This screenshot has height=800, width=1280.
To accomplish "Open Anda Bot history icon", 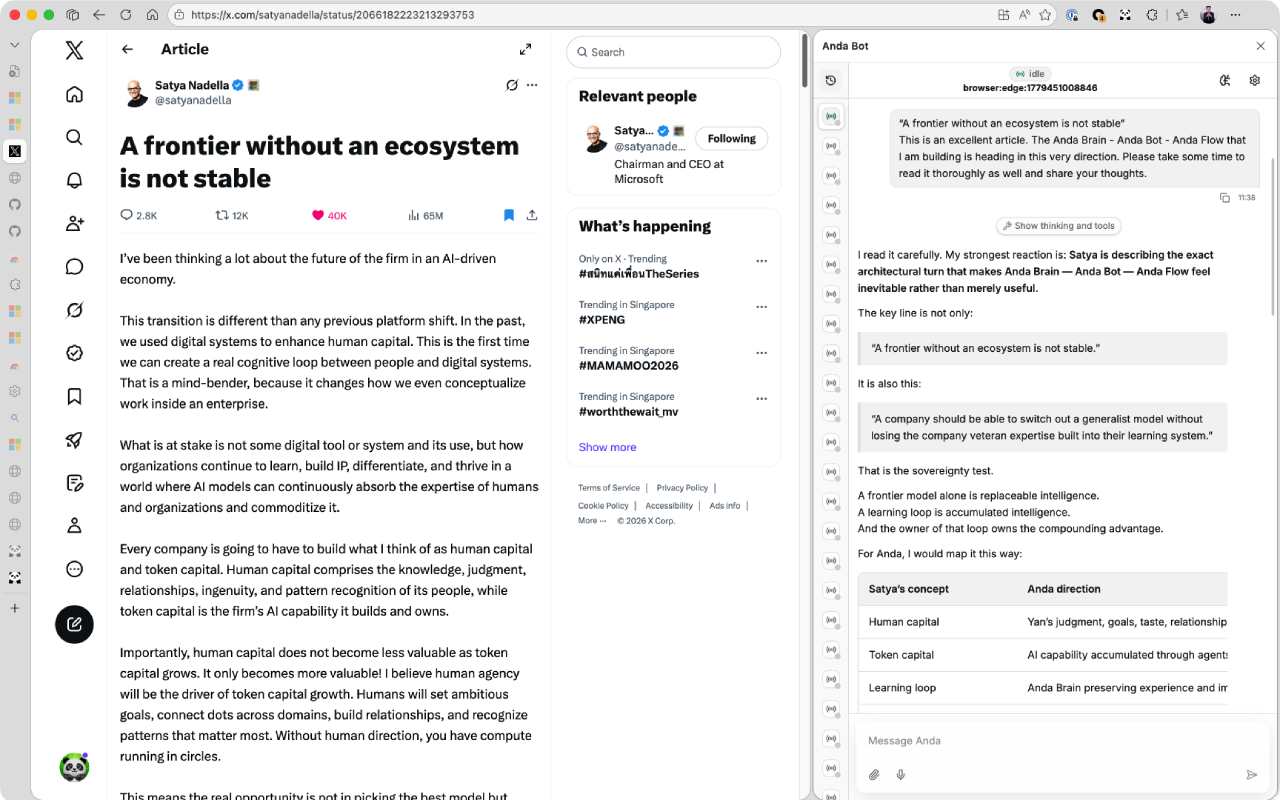I will pos(830,80).
